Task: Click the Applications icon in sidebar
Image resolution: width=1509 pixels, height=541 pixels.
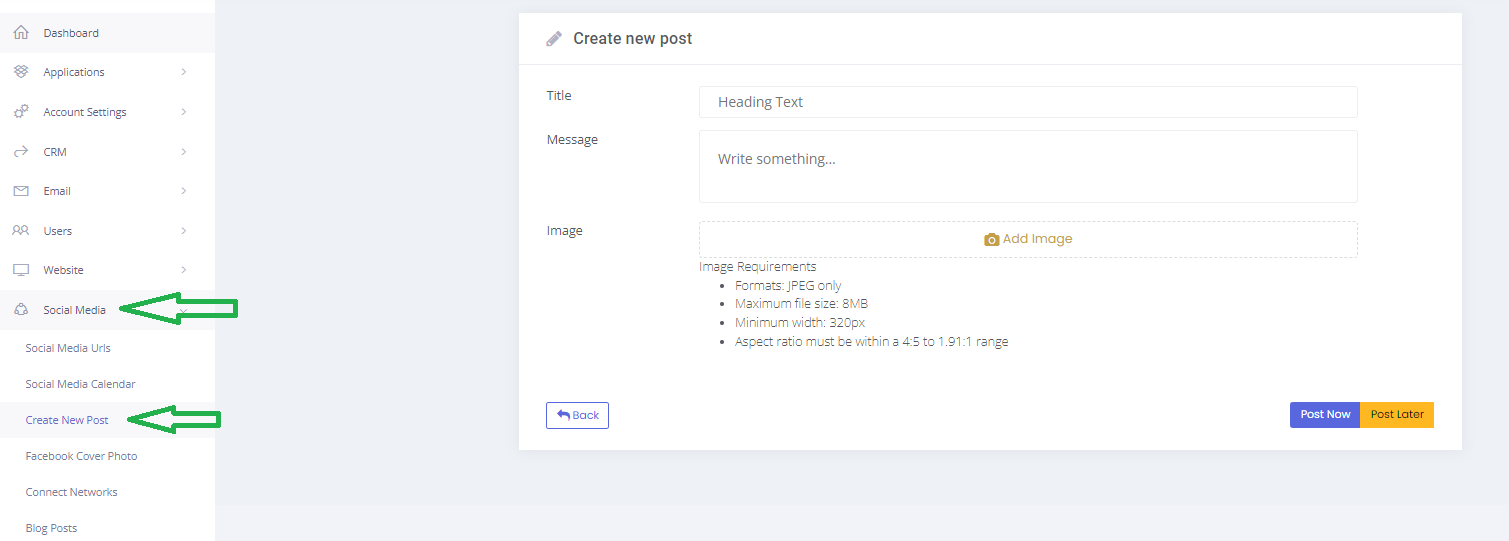Action: click(21, 72)
